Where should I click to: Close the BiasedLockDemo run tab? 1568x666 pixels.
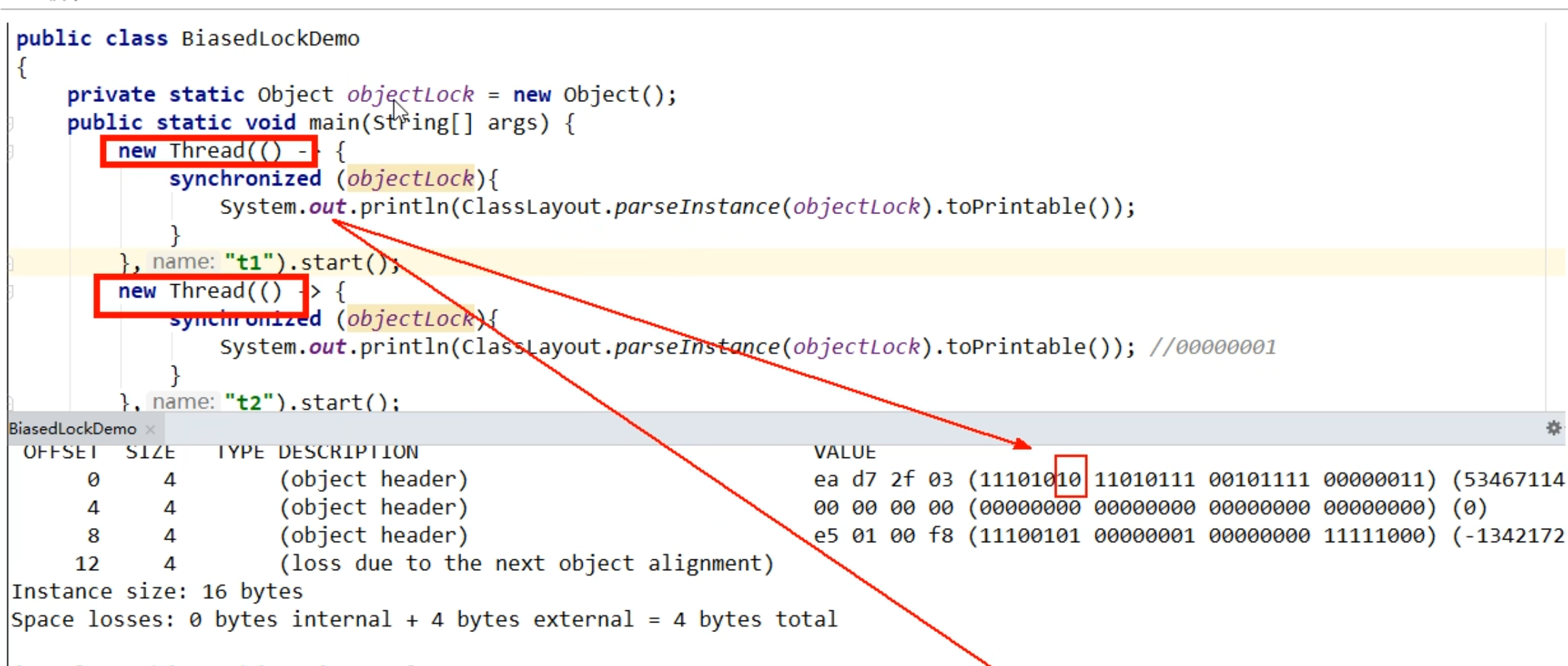click(x=150, y=430)
